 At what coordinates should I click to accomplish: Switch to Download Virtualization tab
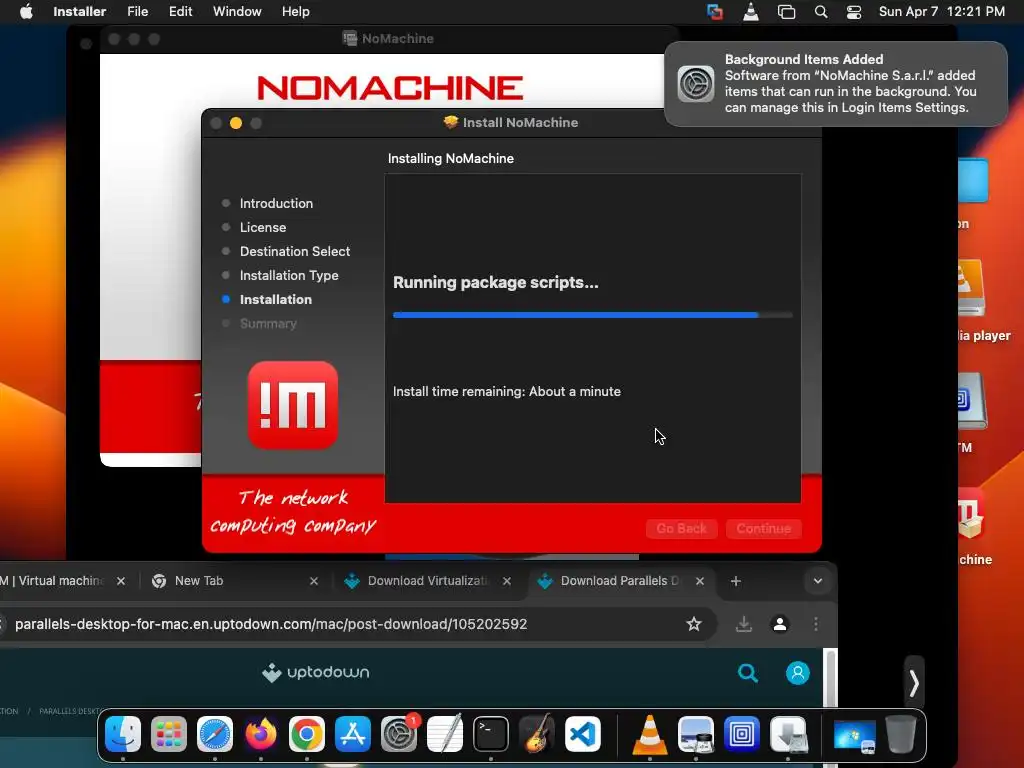click(427, 581)
